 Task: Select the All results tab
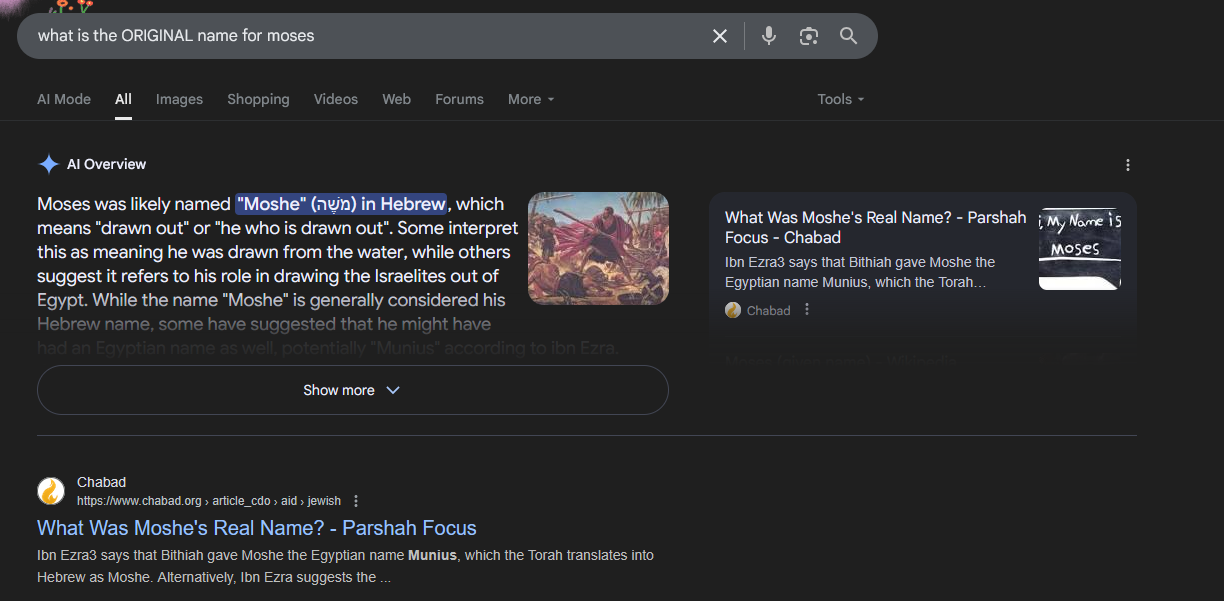pyautogui.click(x=123, y=99)
